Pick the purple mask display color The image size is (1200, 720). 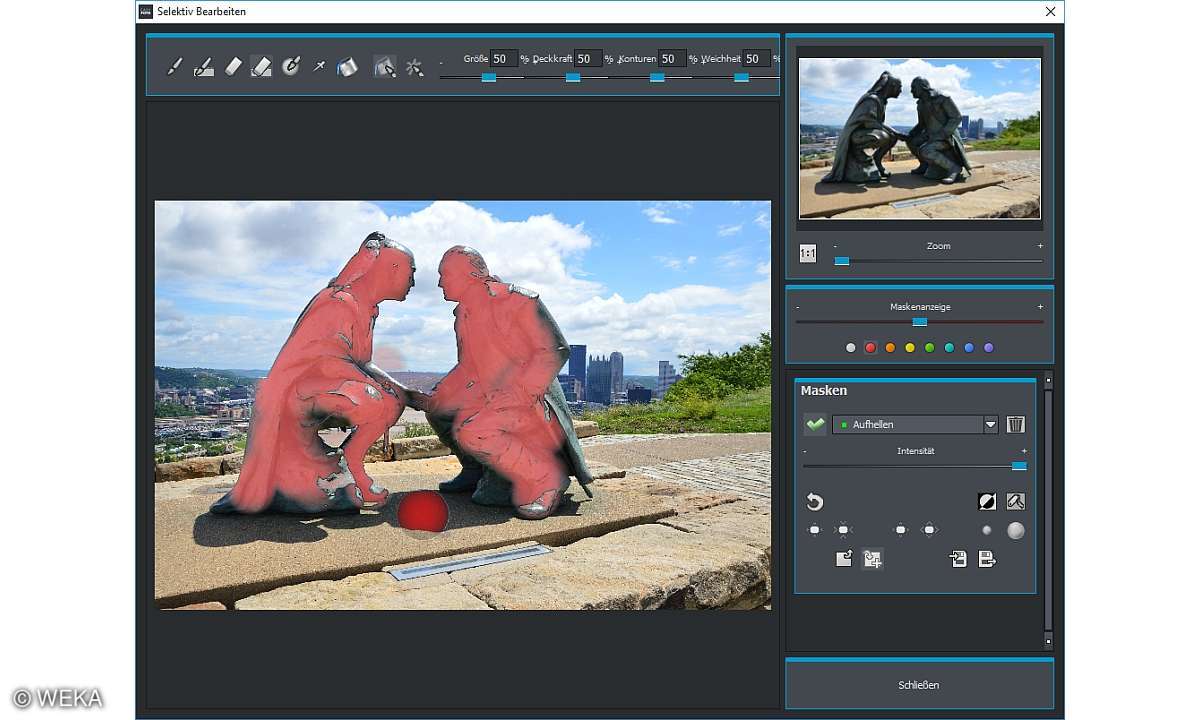coord(989,348)
